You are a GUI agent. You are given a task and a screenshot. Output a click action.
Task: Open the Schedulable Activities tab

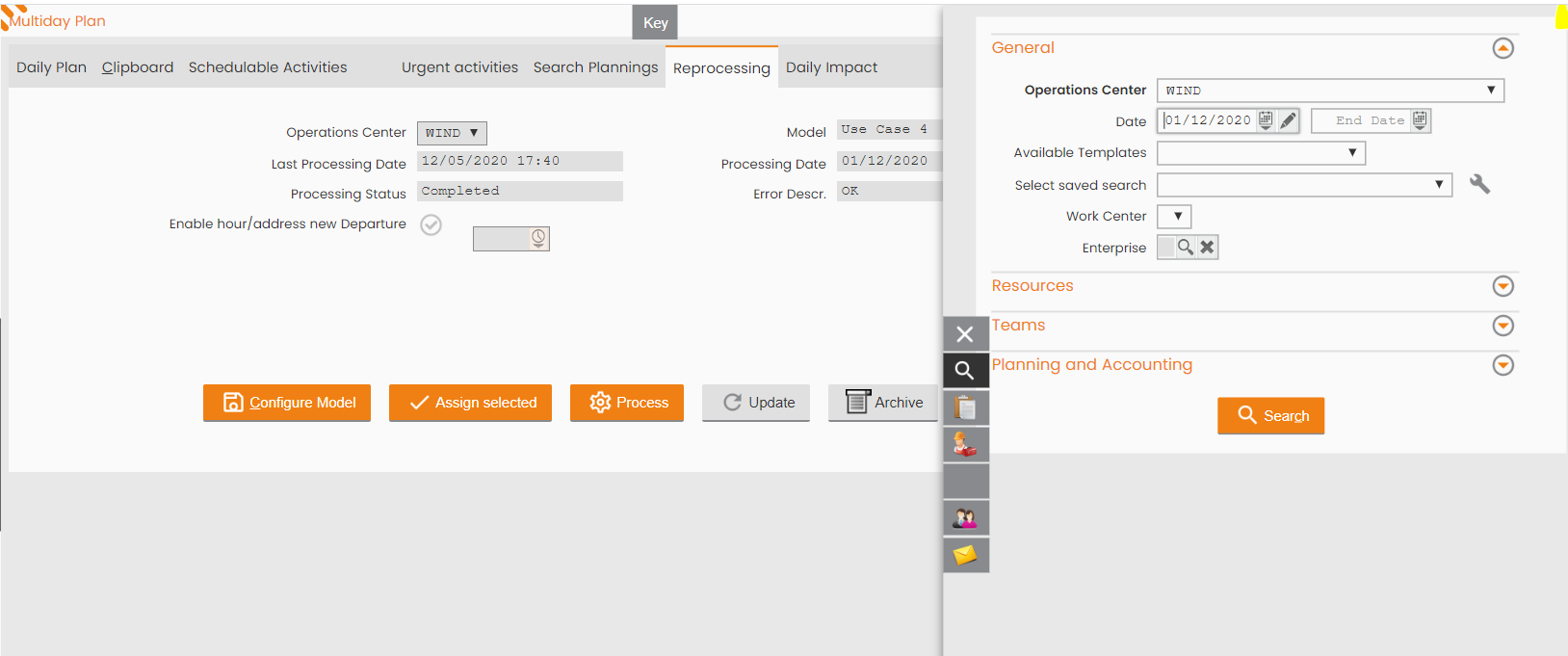268,67
